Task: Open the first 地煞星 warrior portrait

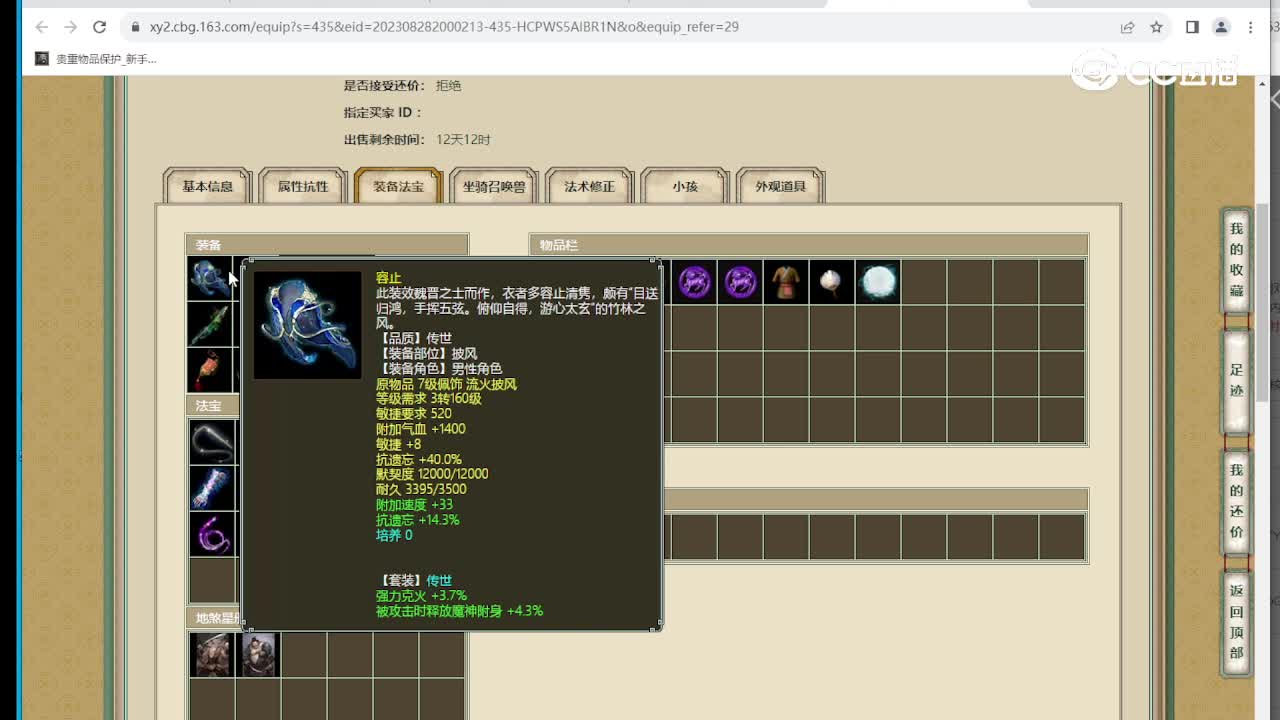Action: pyautogui.click(x=211, y=655)
